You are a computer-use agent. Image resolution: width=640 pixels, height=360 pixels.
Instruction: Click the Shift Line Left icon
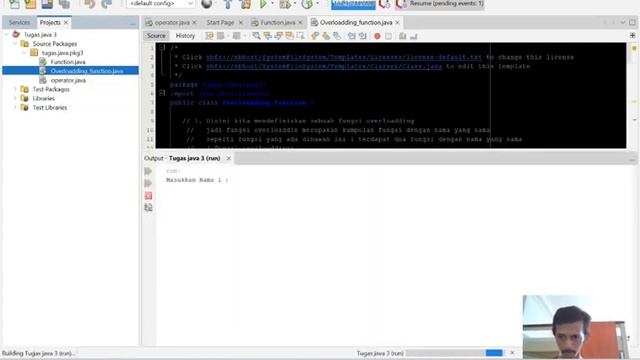(x=351, y=36)
